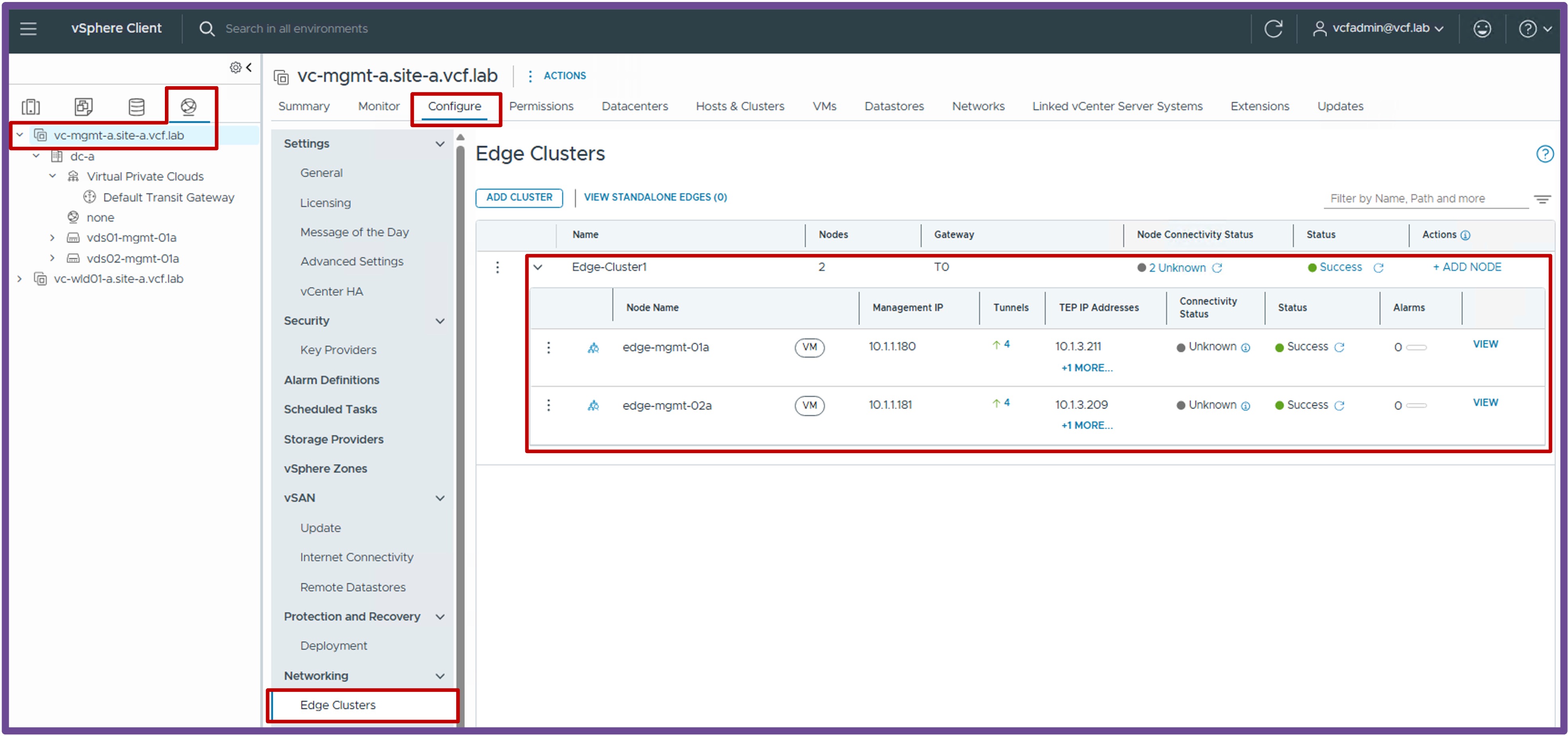The height and width of the screenshot is (736, 1568).
Task: Switch to VMs and Templates inventory view
Action: (83, 106)
